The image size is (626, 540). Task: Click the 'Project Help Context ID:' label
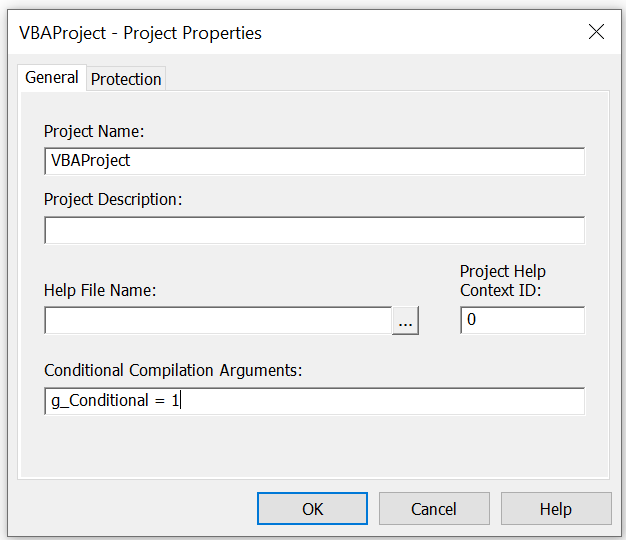tap(503, 281)
